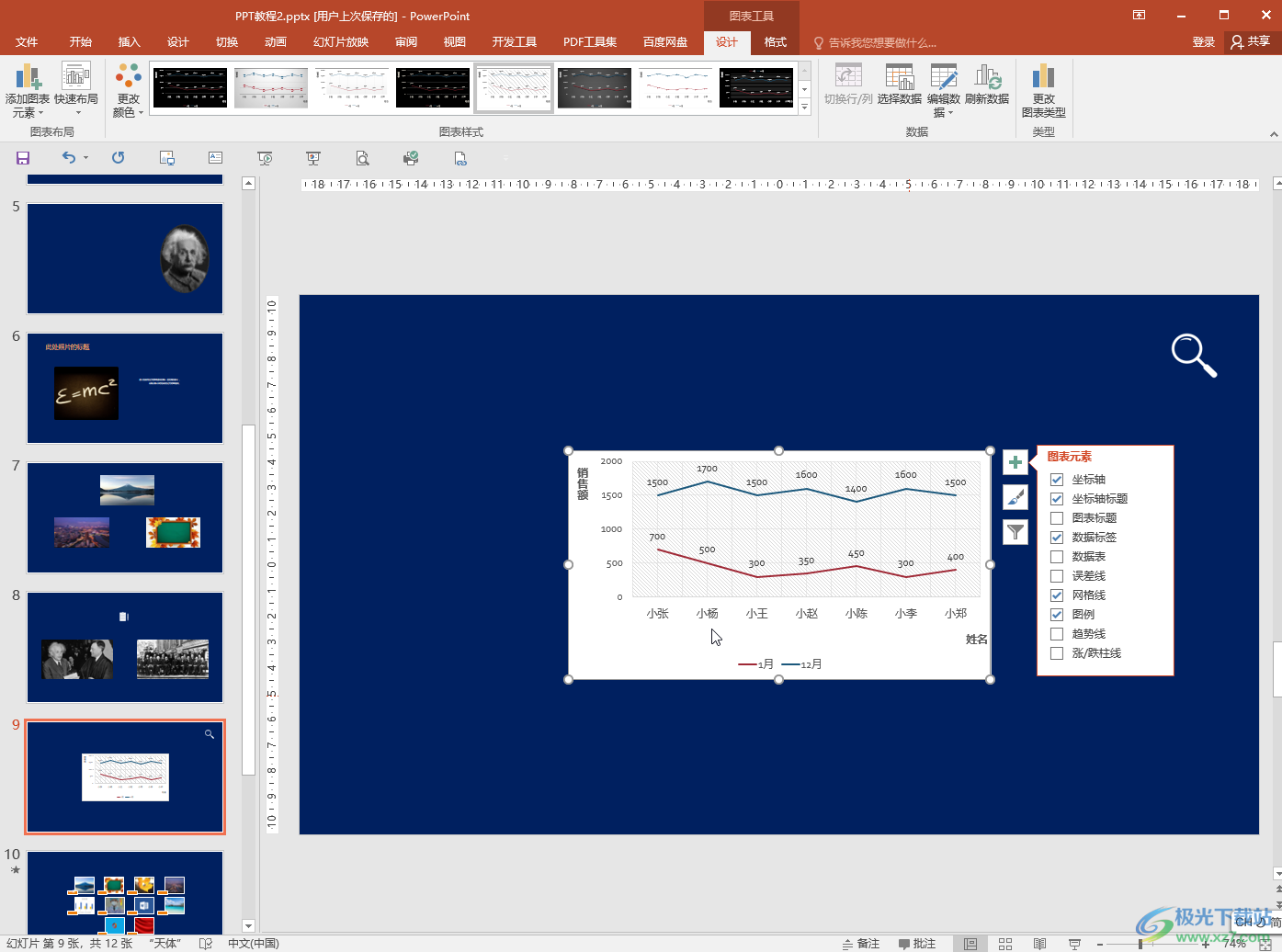The width and height of the screenshot is (1282, 952).
Task: Click the fit slide to window icon
Action: pyautogui.click(x=1265, y=944)
